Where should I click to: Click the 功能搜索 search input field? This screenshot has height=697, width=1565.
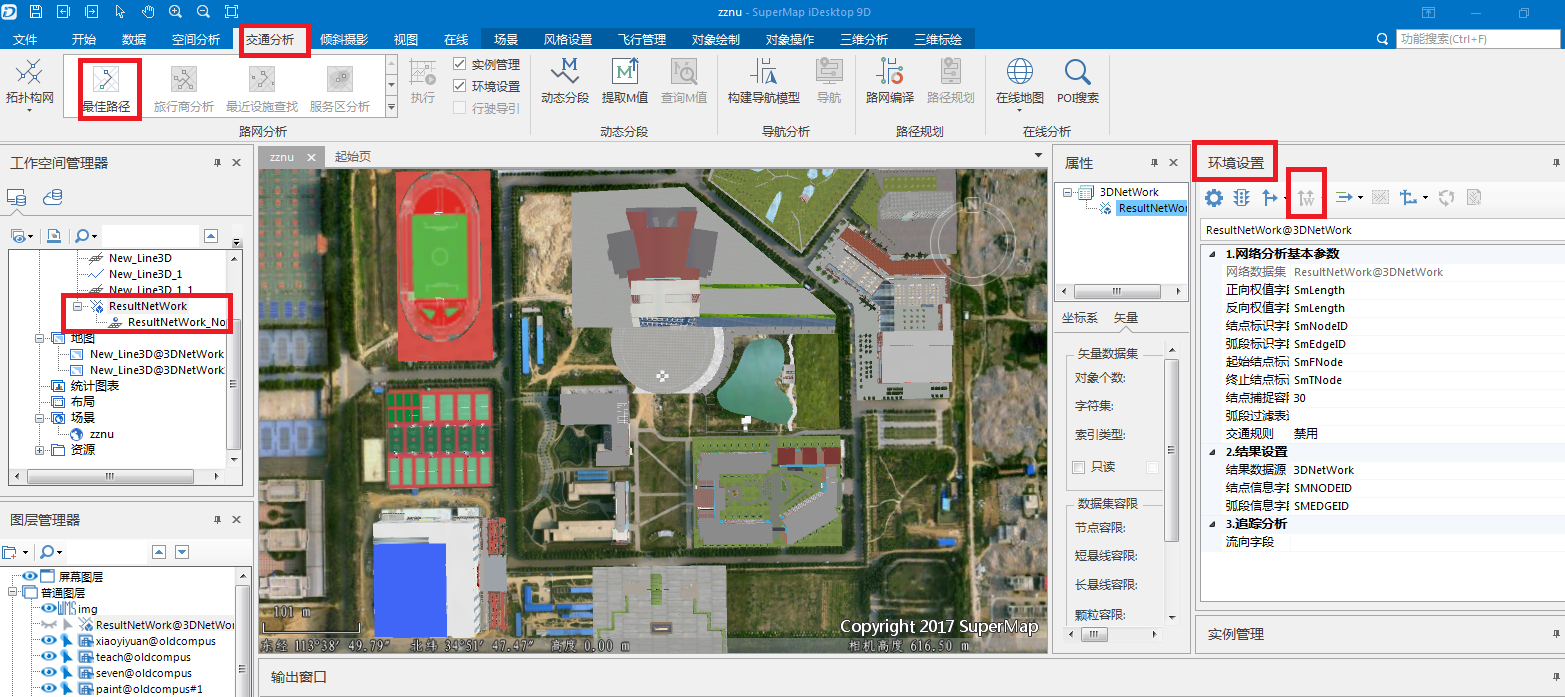[1478, 39]
